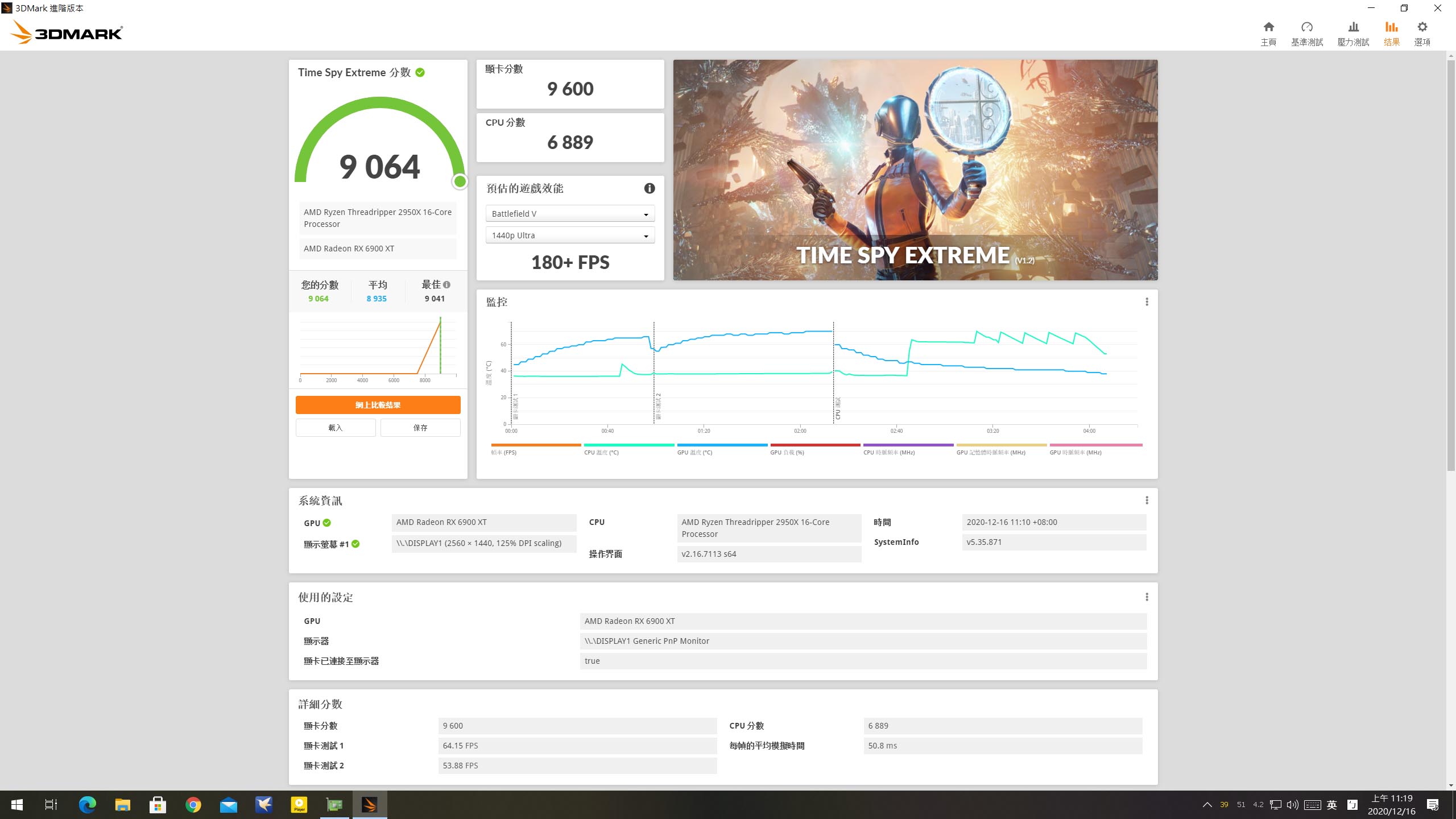Click the 保存 (Save) button
The width and height of the screenshot is (1456, 819).
click(x=420, y=428)
